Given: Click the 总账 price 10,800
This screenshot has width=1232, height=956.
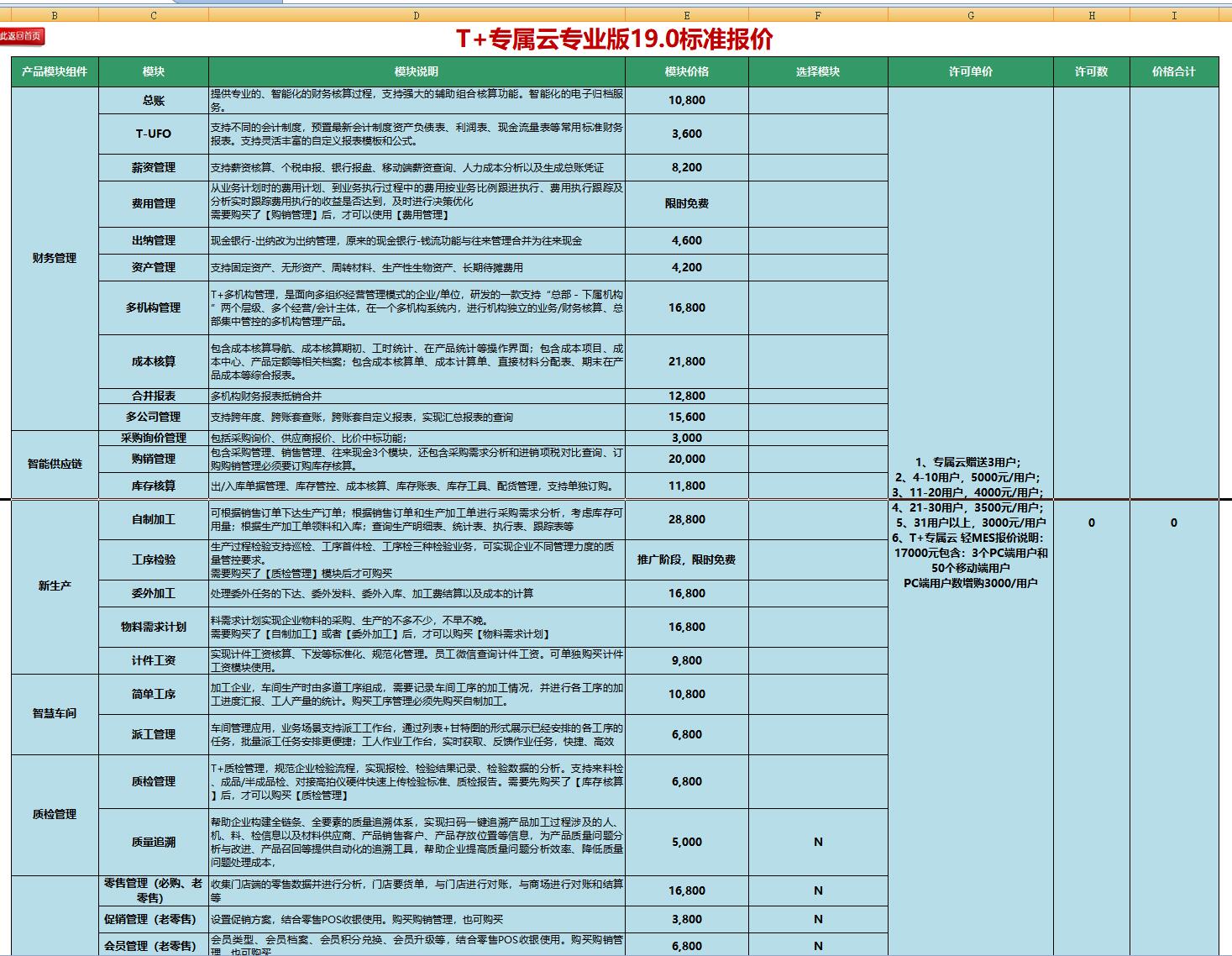Looking at the screenshot, I should click(x=687, y=100).
